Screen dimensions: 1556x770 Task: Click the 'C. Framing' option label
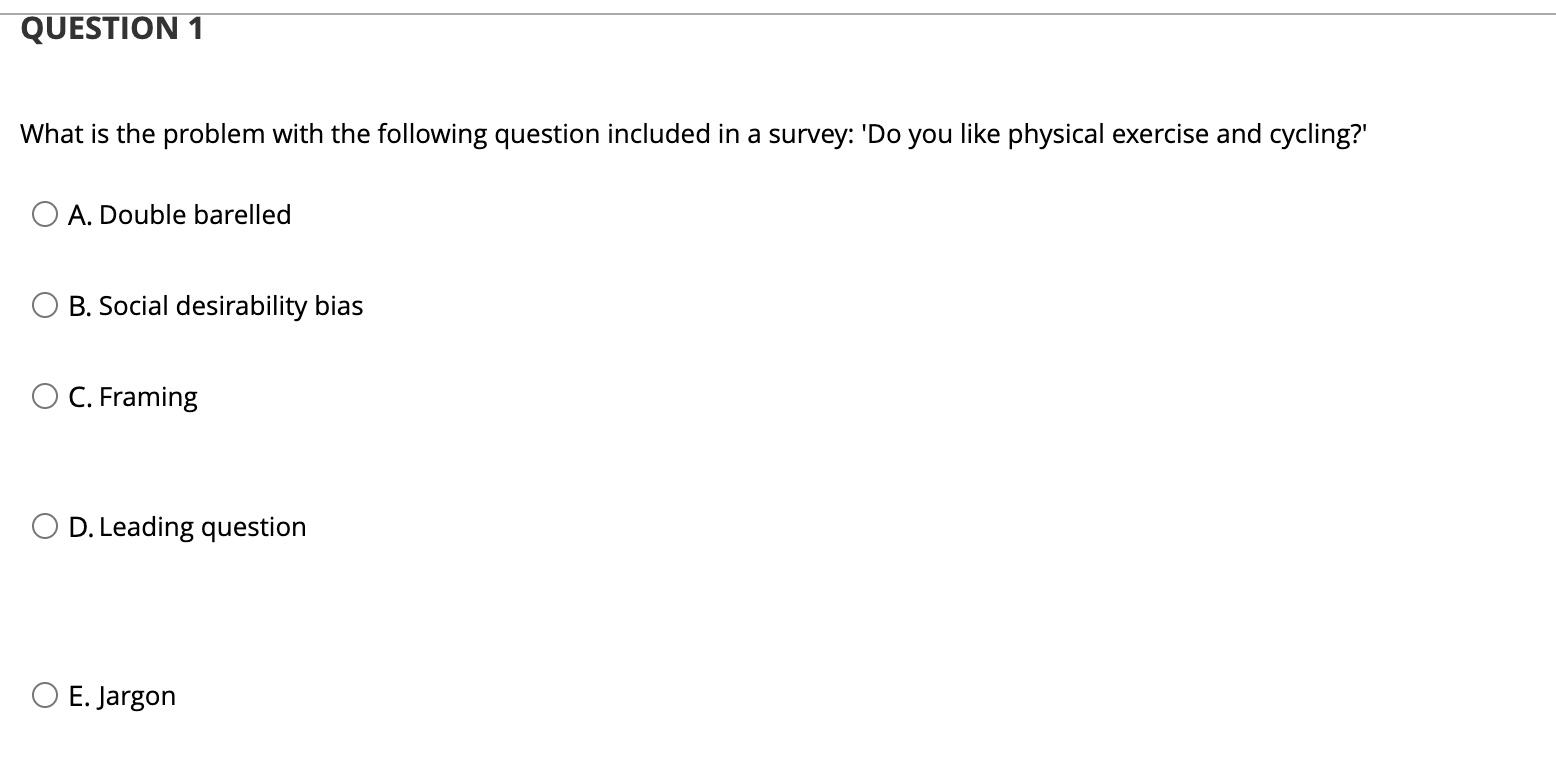(134, 397)
